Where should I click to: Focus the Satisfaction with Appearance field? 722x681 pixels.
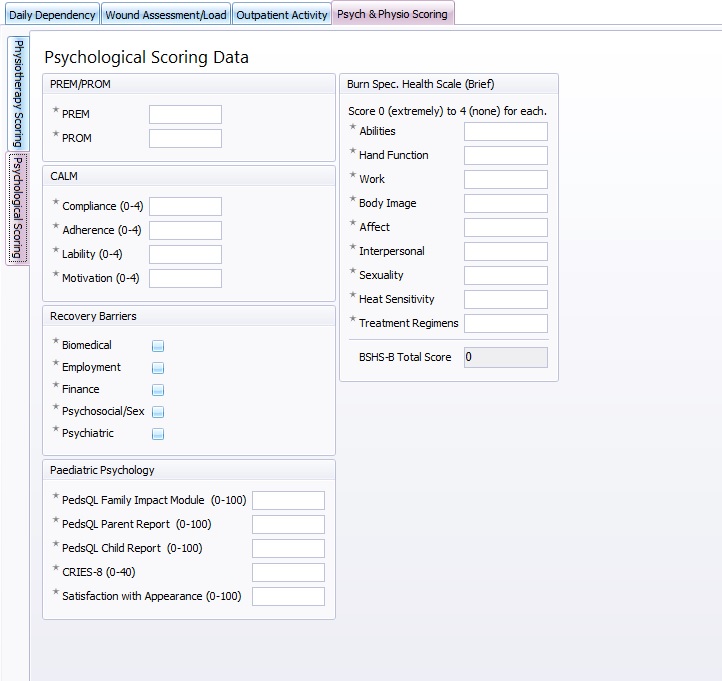click(x=288, y=596)
